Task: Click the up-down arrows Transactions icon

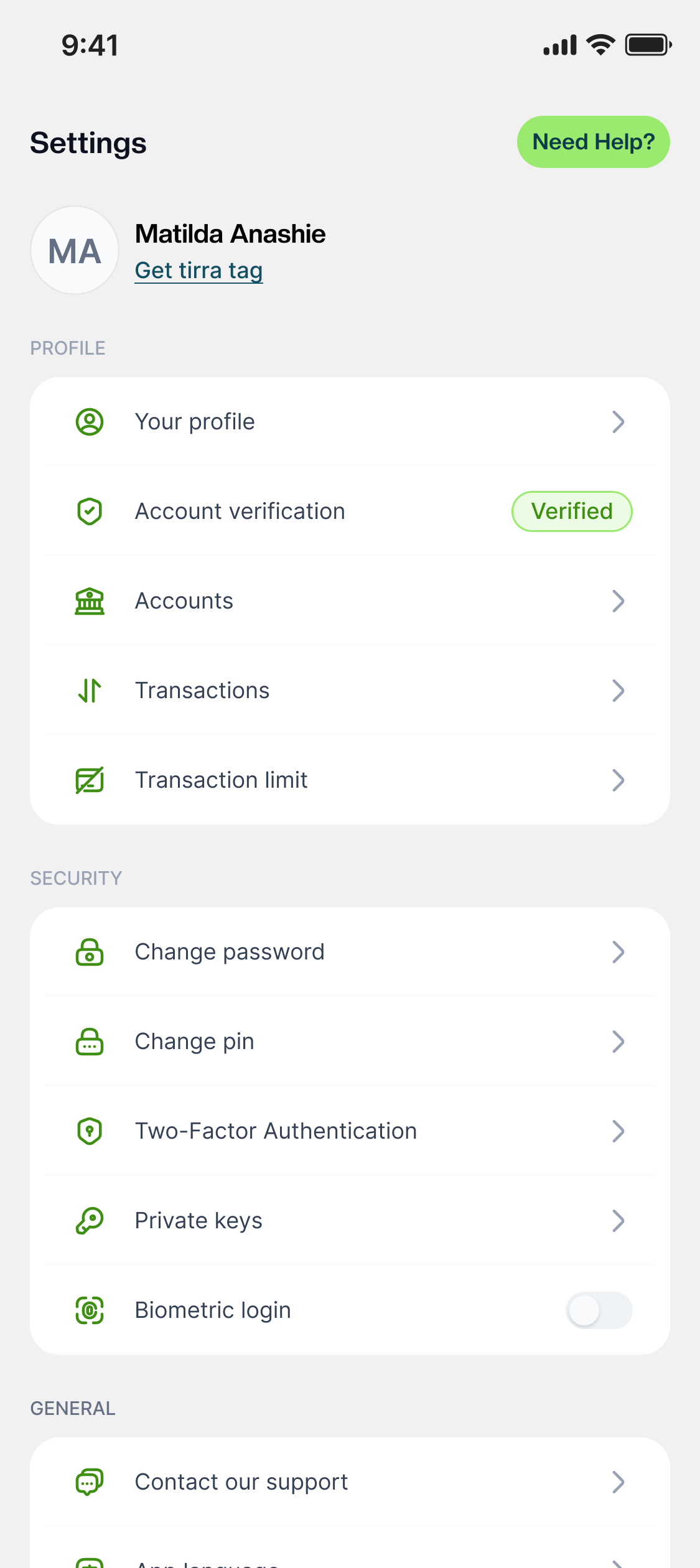Action: click(x=90, y=691)
